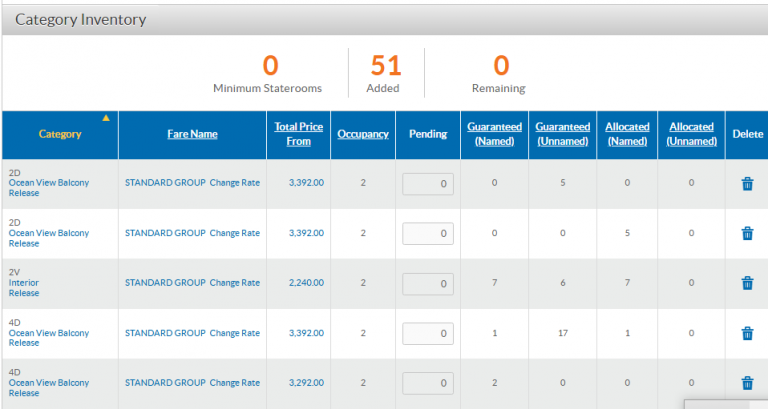768x409 pixels.
Task: Open Ocean View Balcony in 2D row with 5 allocated named
Action: point(48,233)
